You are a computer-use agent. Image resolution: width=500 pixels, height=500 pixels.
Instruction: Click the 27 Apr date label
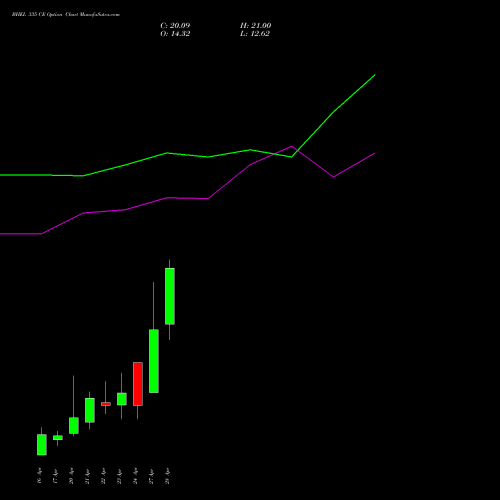click(151, 476)
